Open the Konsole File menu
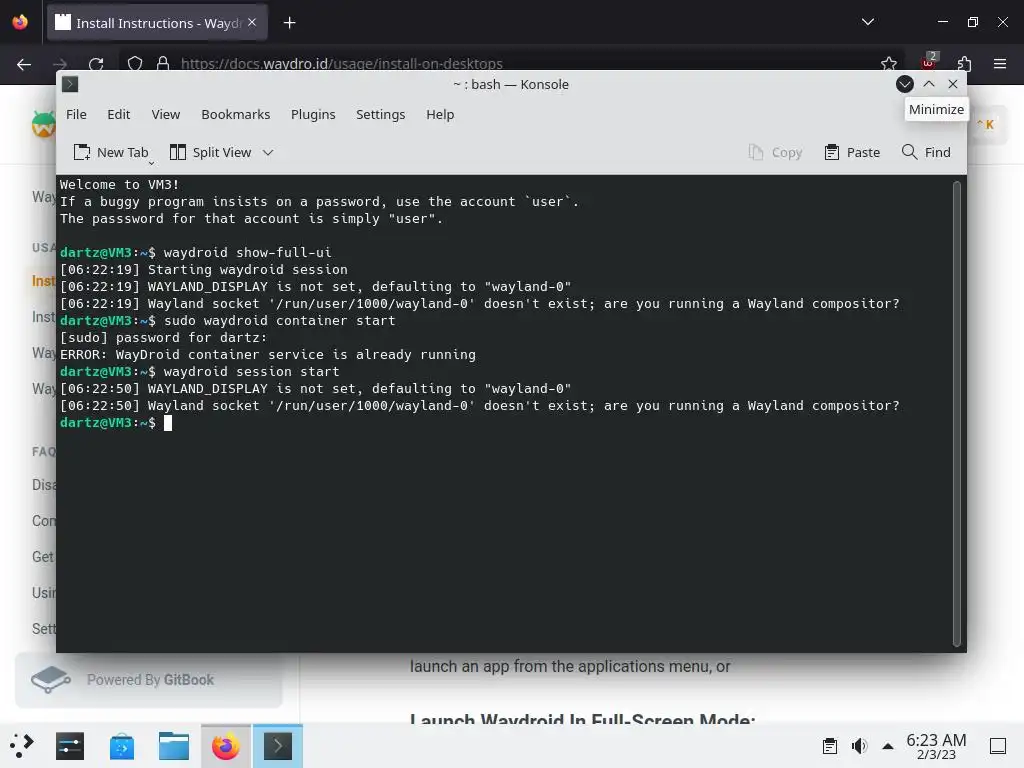1024x768 pixels. (76, 114)
